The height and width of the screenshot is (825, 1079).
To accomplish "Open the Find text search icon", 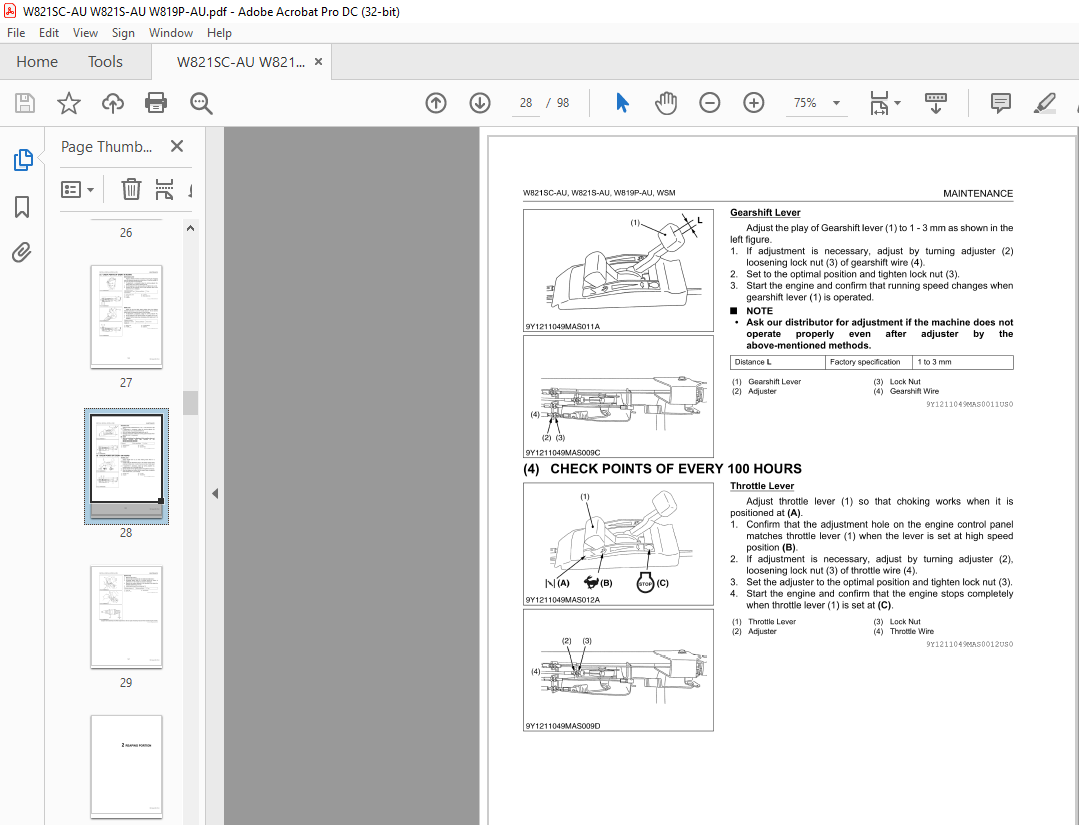I will tap(201, 103).
